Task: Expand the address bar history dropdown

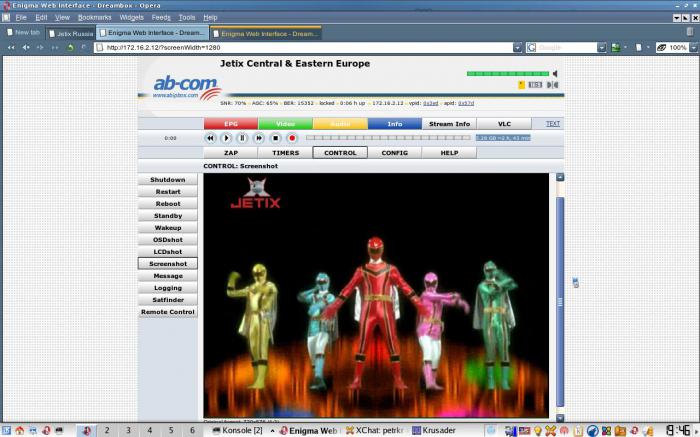Action: [x=517, y=47]
